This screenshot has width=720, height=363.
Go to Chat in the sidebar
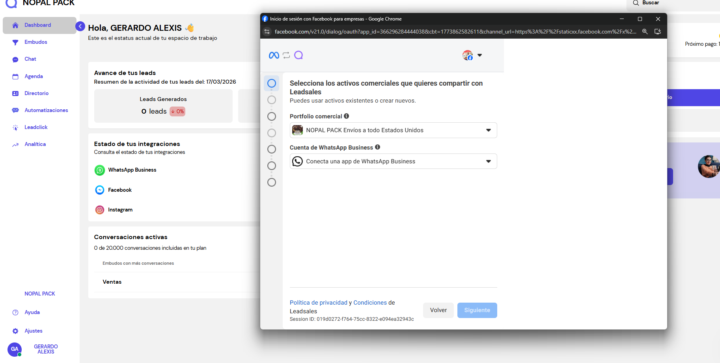tap(30, 59)
